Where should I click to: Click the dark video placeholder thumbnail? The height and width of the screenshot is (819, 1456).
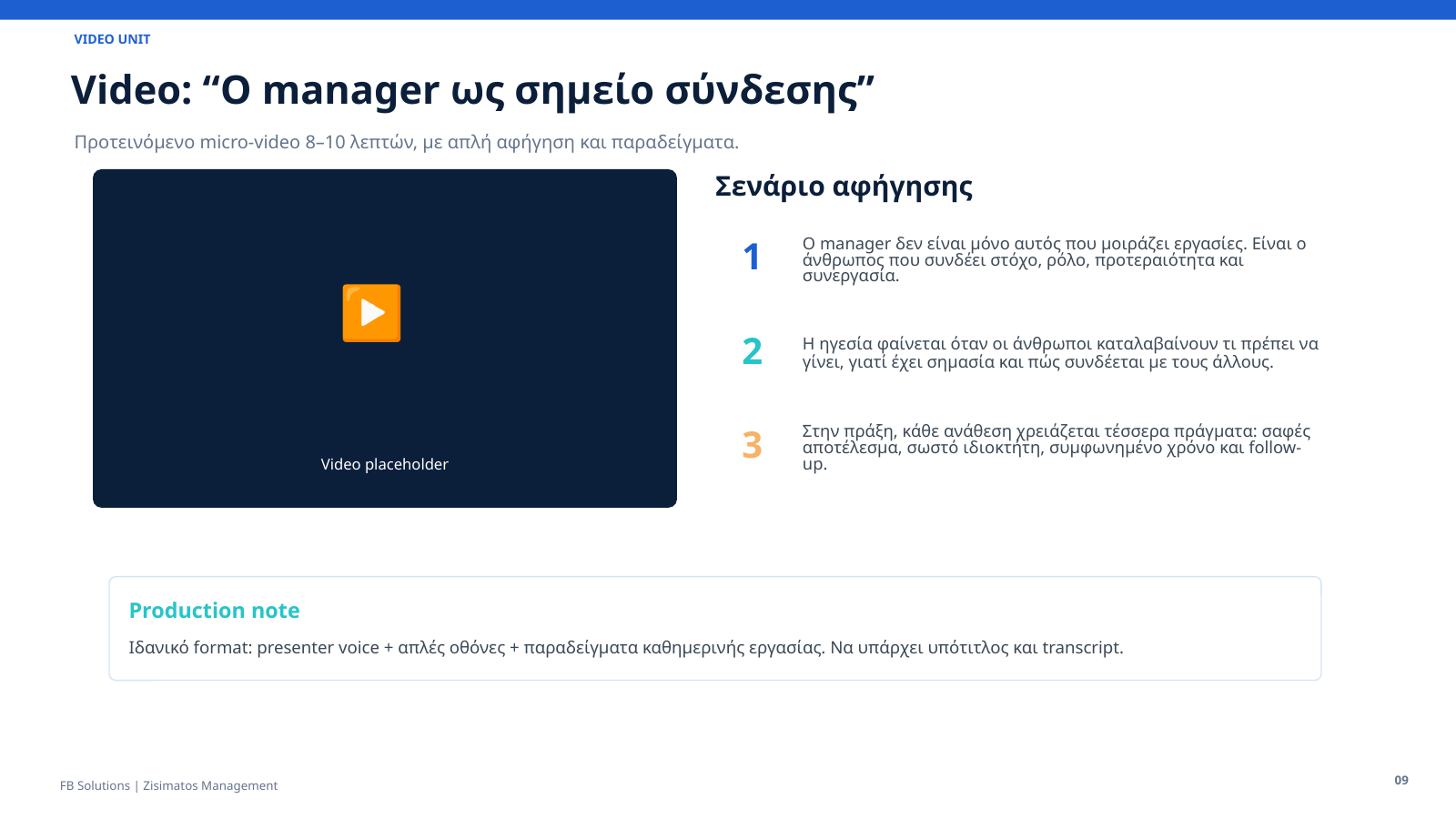point(385,339)
